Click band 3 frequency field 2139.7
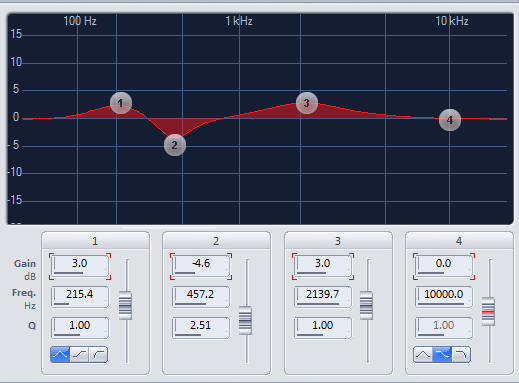This screenshot has width=519, height=383. (x=323, y=296)
